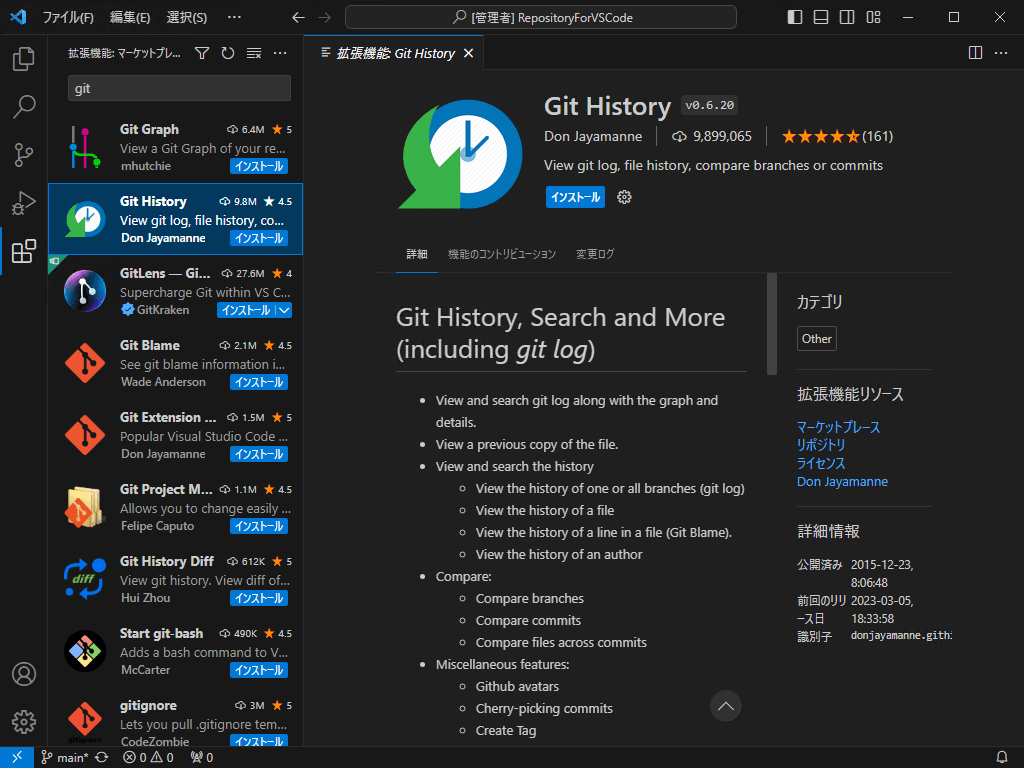Click the command center search bar
Image resolution: width=1024 pixels, height=768 pixels.
tap(541, 18)
